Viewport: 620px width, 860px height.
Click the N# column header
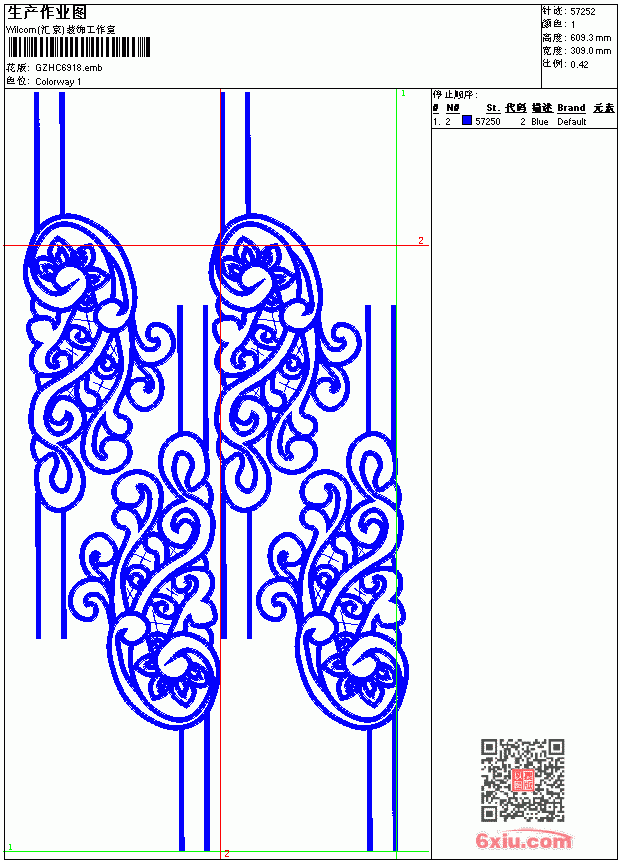pyautogui.click(x=452, y=108)
